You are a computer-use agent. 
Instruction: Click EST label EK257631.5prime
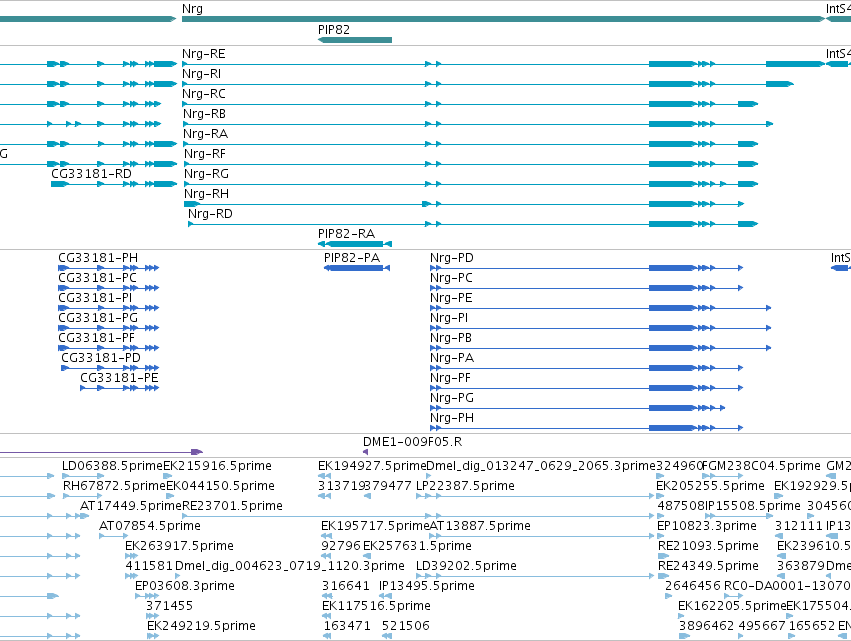417,546
